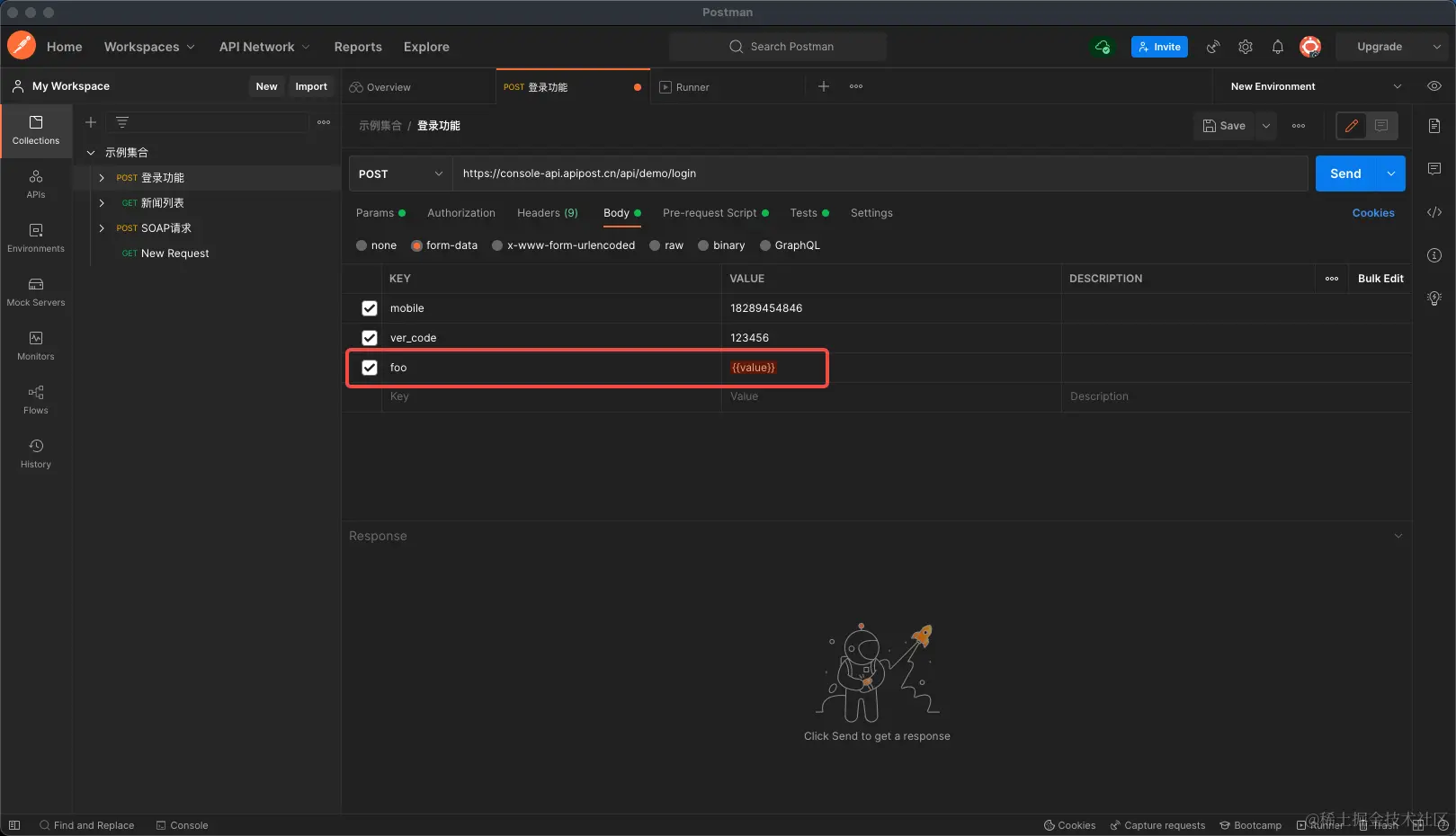Open the HTTP method POST dropdown
Image resolution: width=1456 pixels, height=836 pixels.
pyautogui.click(x=400, y=173)
